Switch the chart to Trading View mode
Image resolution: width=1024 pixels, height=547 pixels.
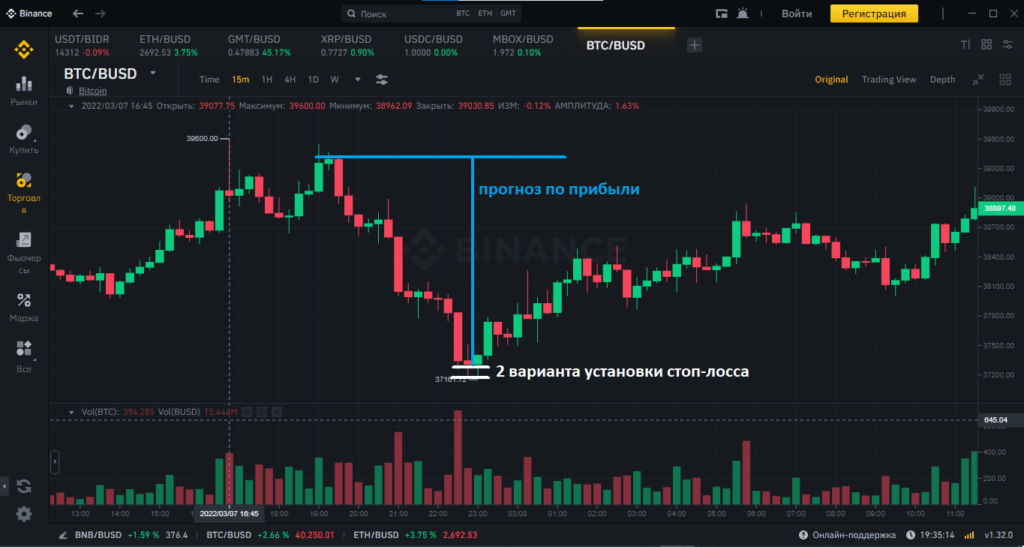[x=888, y=79]
